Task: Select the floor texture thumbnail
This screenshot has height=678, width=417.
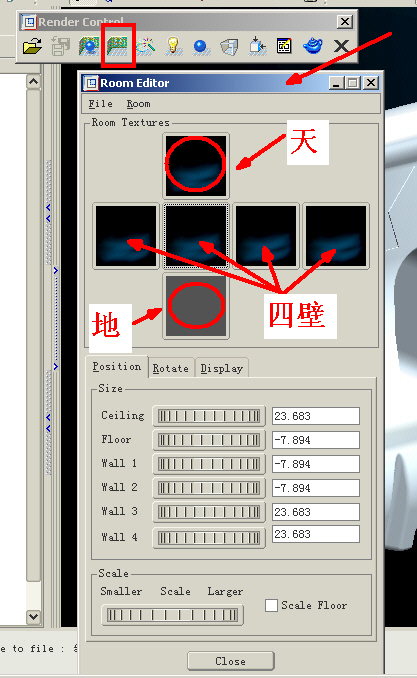Action: [x=196, y=306]
